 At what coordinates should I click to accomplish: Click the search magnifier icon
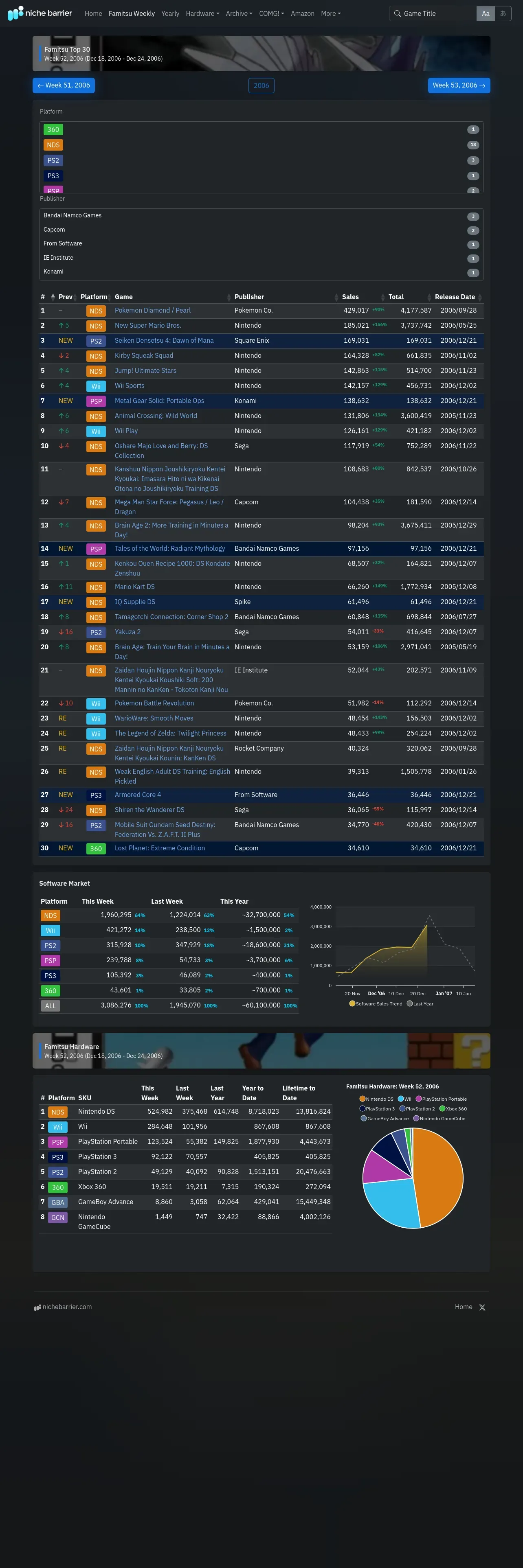pos(397,13)
